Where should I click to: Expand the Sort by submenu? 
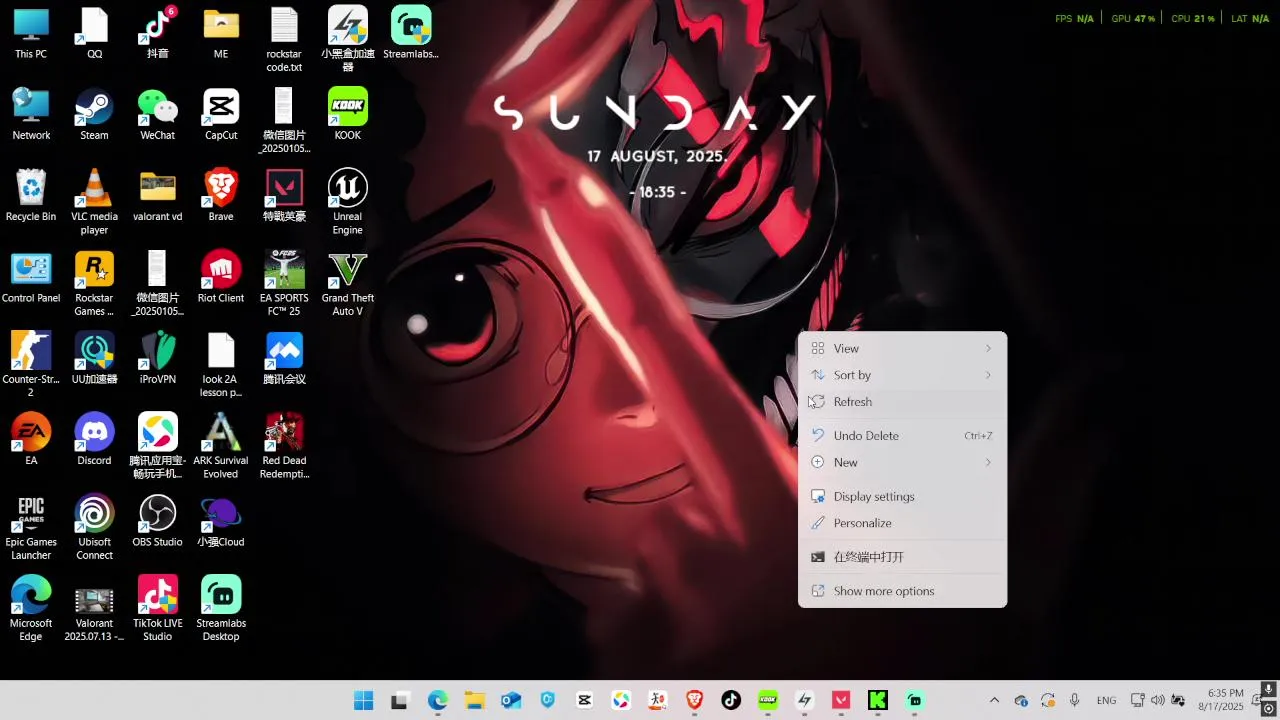(x=902, y=375)
